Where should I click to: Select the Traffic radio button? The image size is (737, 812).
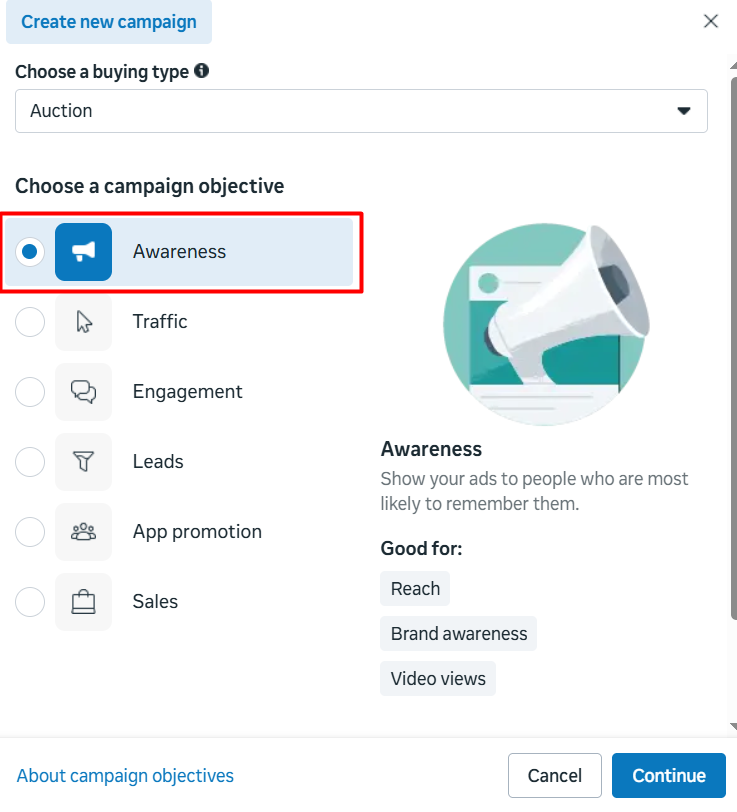pyautogui.click(x=30, y=322)
